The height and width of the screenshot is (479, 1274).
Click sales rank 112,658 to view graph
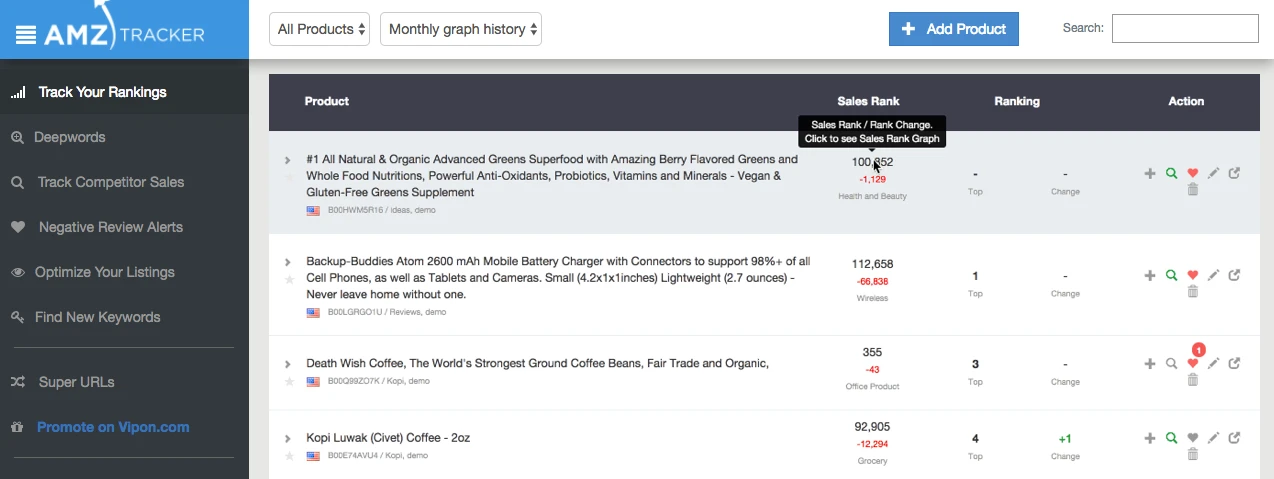(872, 264)
